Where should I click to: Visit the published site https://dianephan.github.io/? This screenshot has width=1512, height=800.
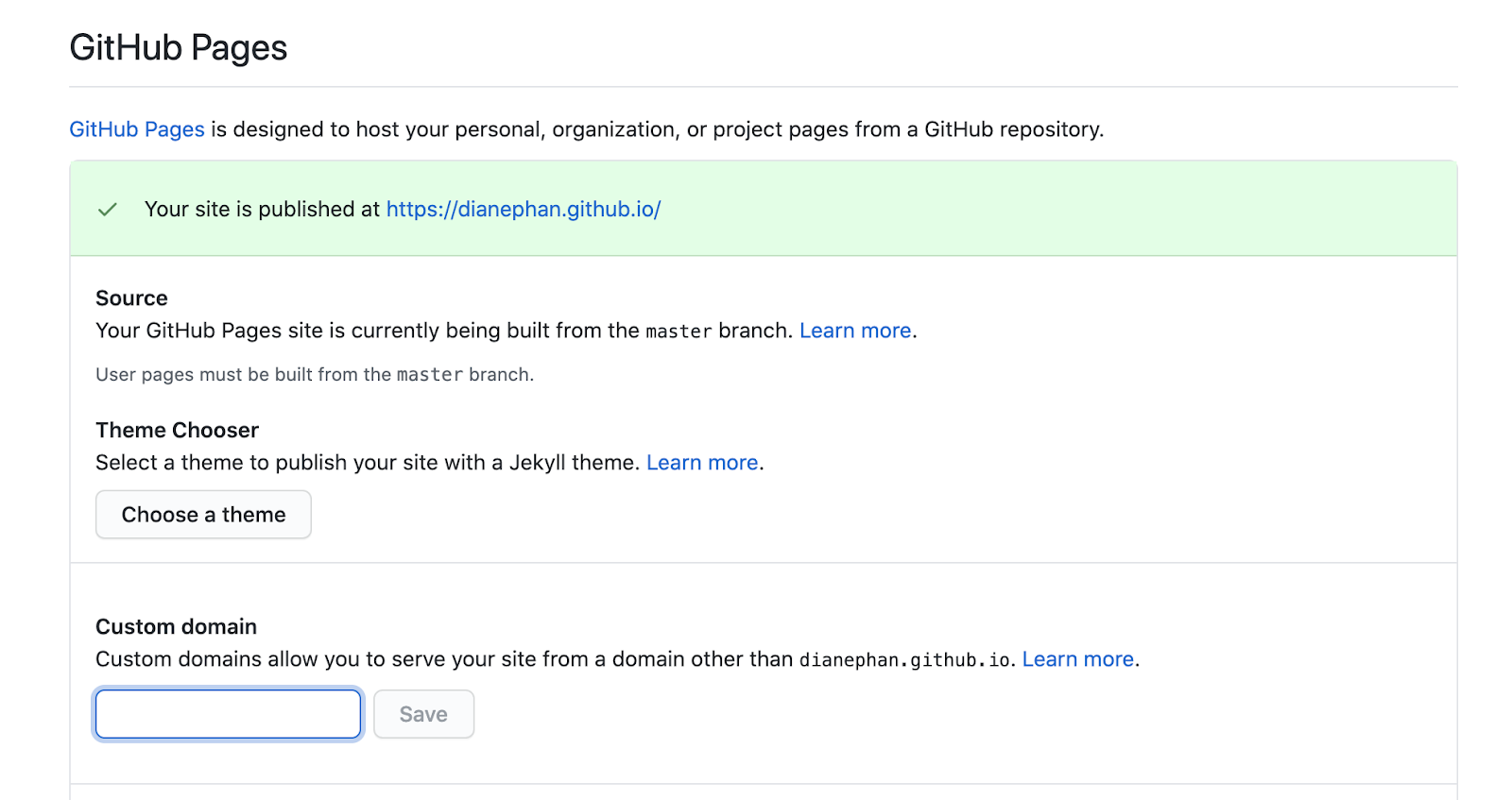[x=524, y=209]
